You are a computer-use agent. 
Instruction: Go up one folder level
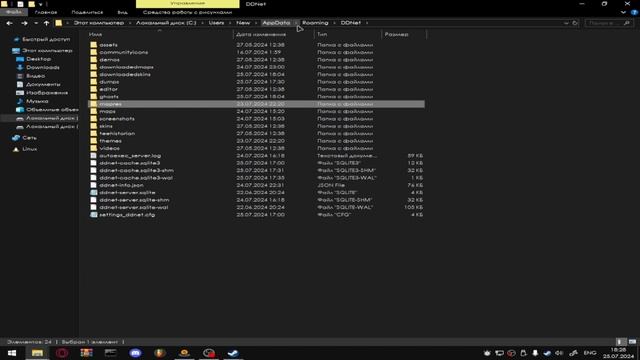click(46, 23)
